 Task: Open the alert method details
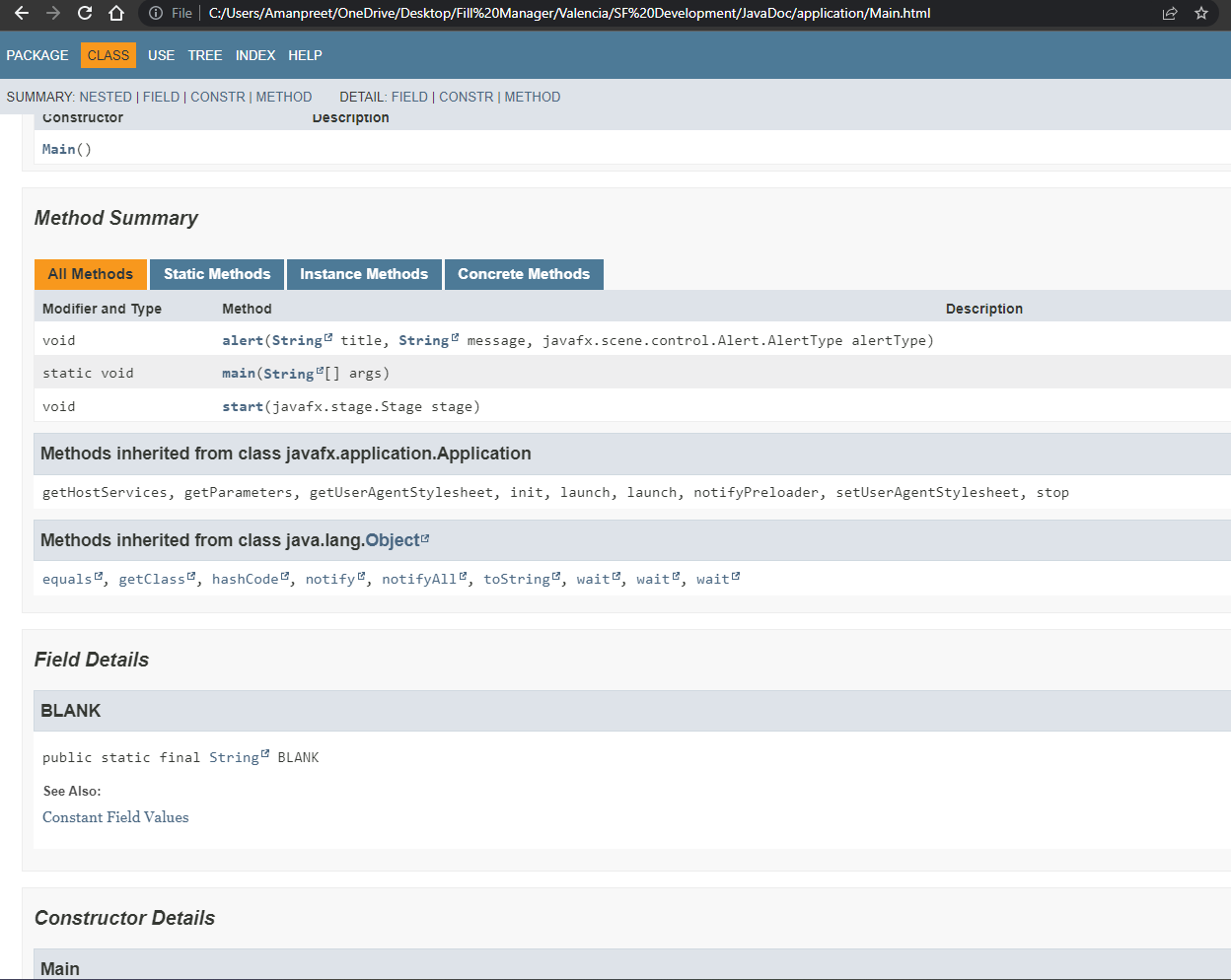(242, 339)
